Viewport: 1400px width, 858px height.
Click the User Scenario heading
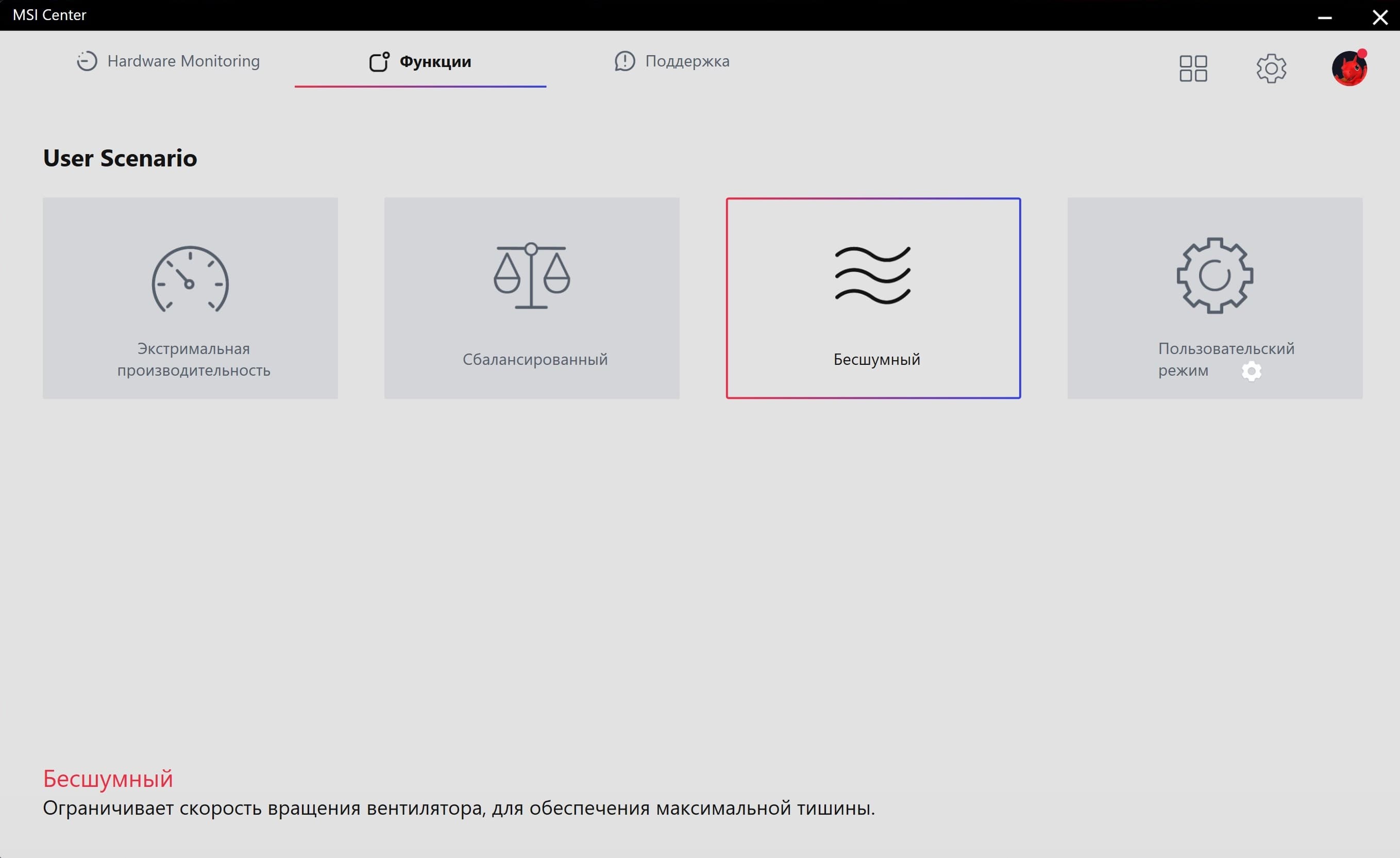pos(120,159)
